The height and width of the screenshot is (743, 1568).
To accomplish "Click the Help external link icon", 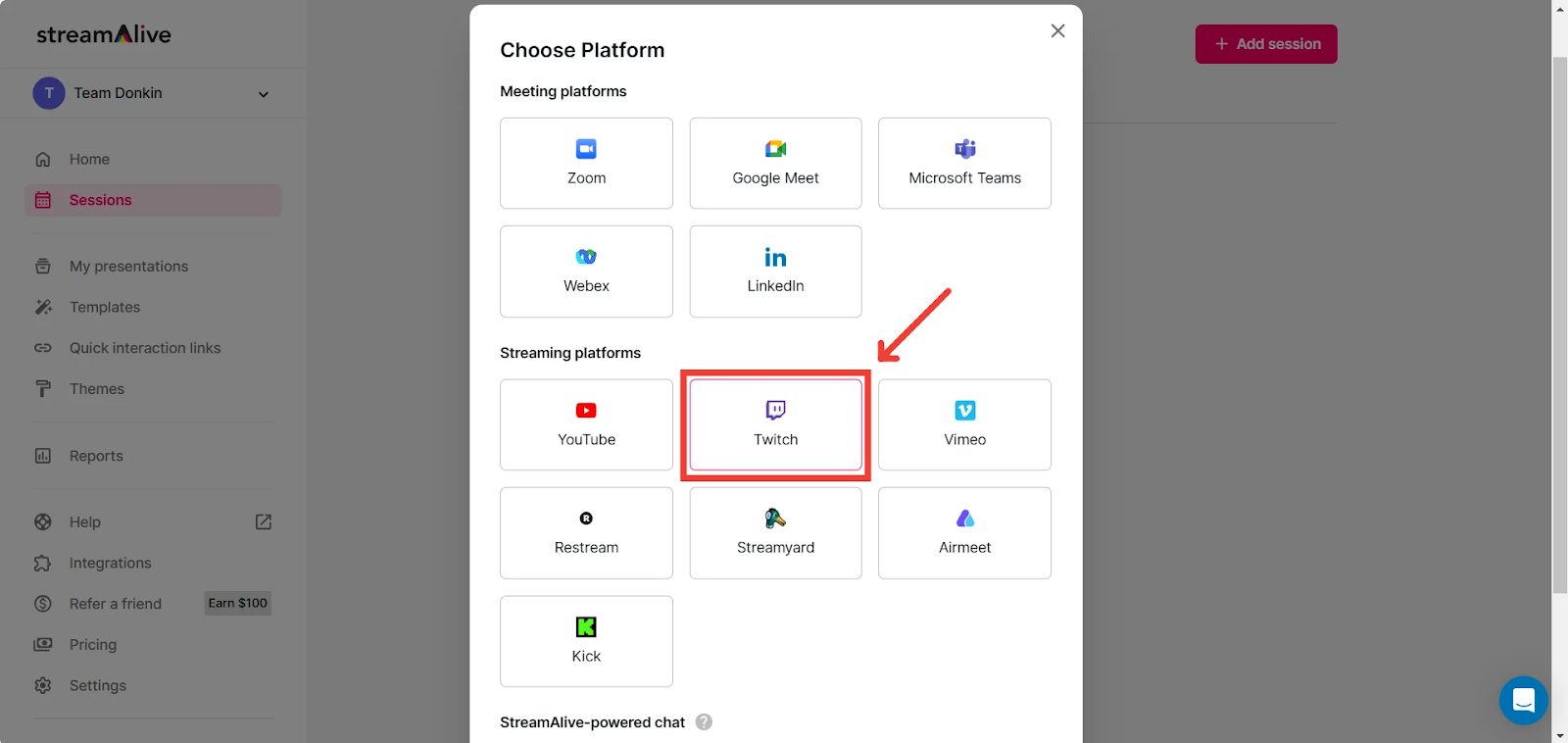I will (264, 521).
